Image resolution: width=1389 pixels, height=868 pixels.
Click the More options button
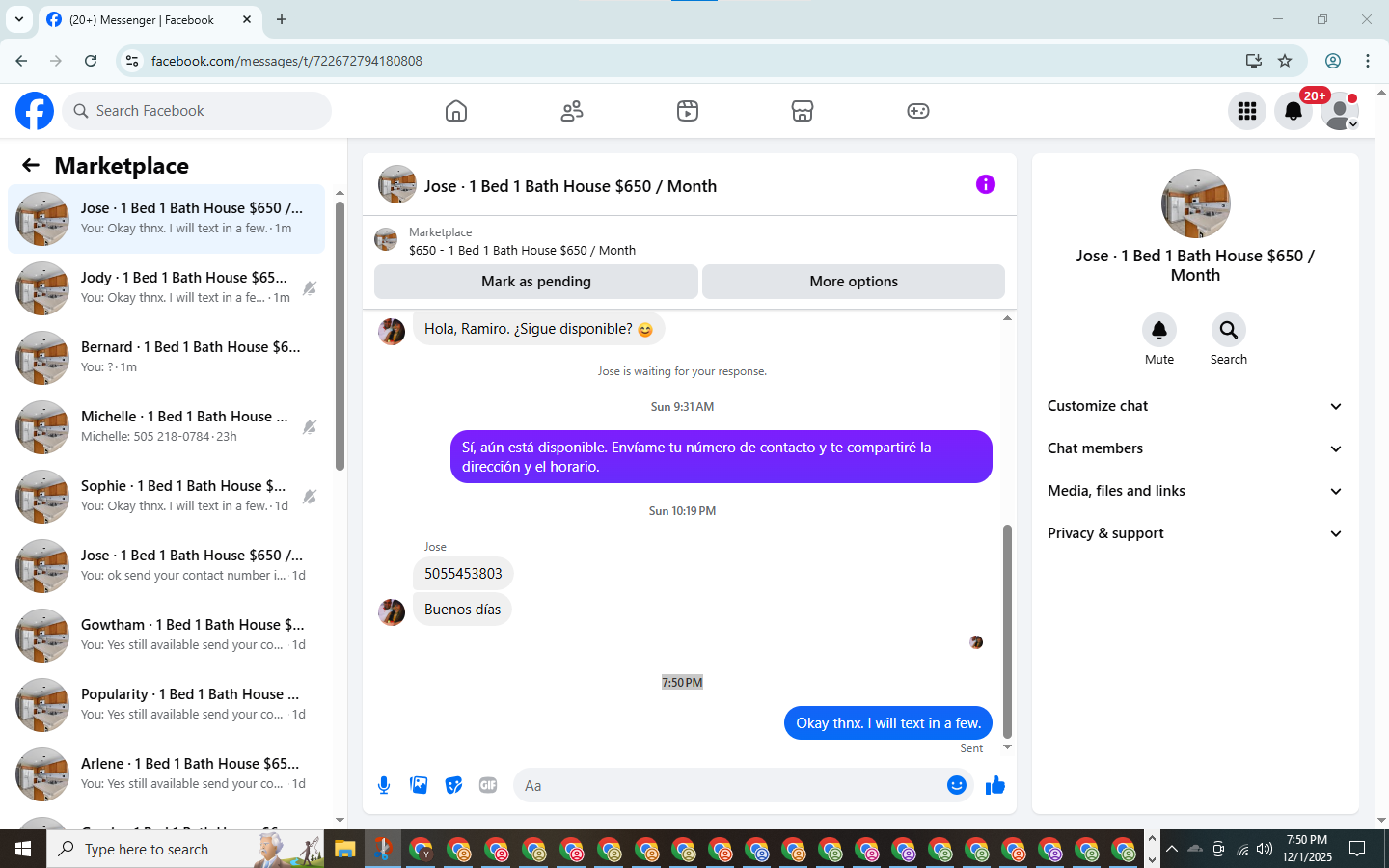tap(854, 282)
